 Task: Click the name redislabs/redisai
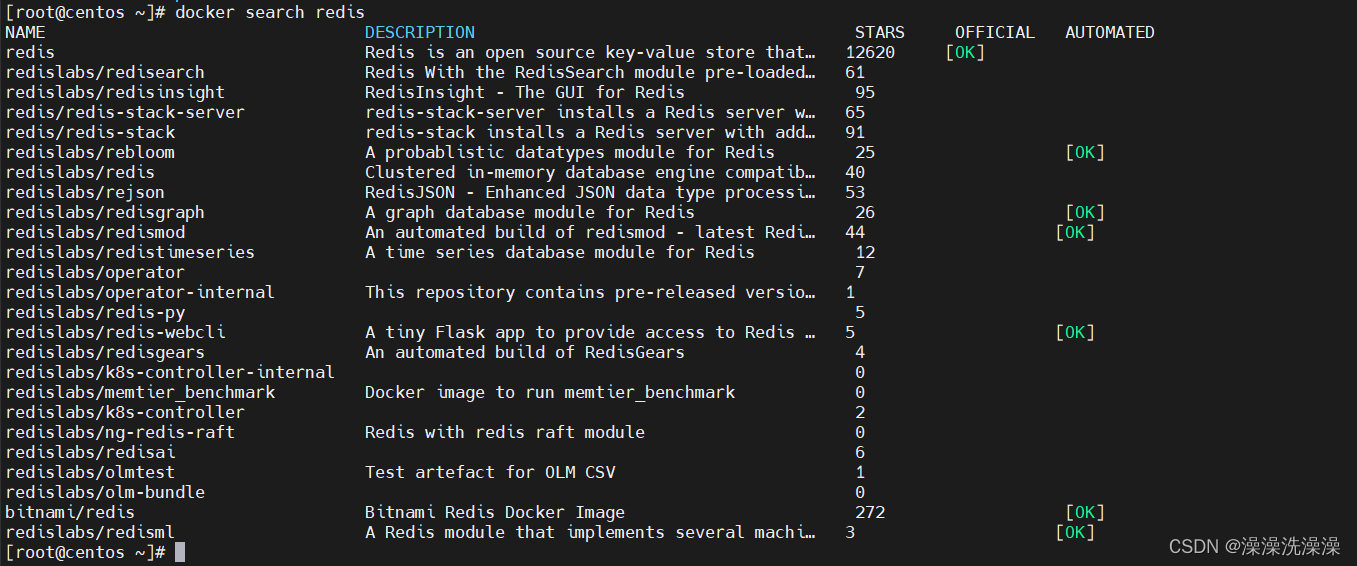[90, 452]
